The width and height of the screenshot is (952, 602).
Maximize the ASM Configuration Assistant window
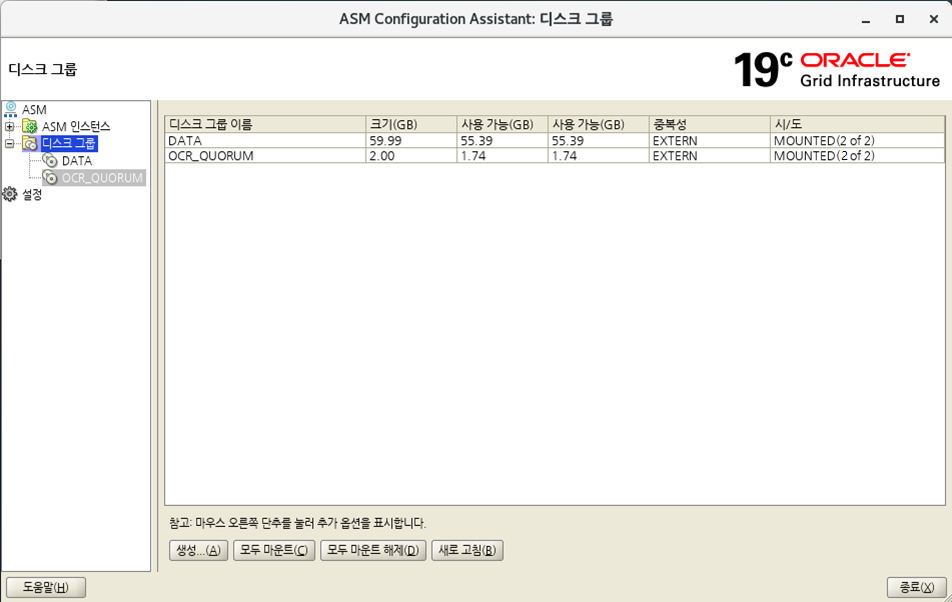(x=900, y=19)
